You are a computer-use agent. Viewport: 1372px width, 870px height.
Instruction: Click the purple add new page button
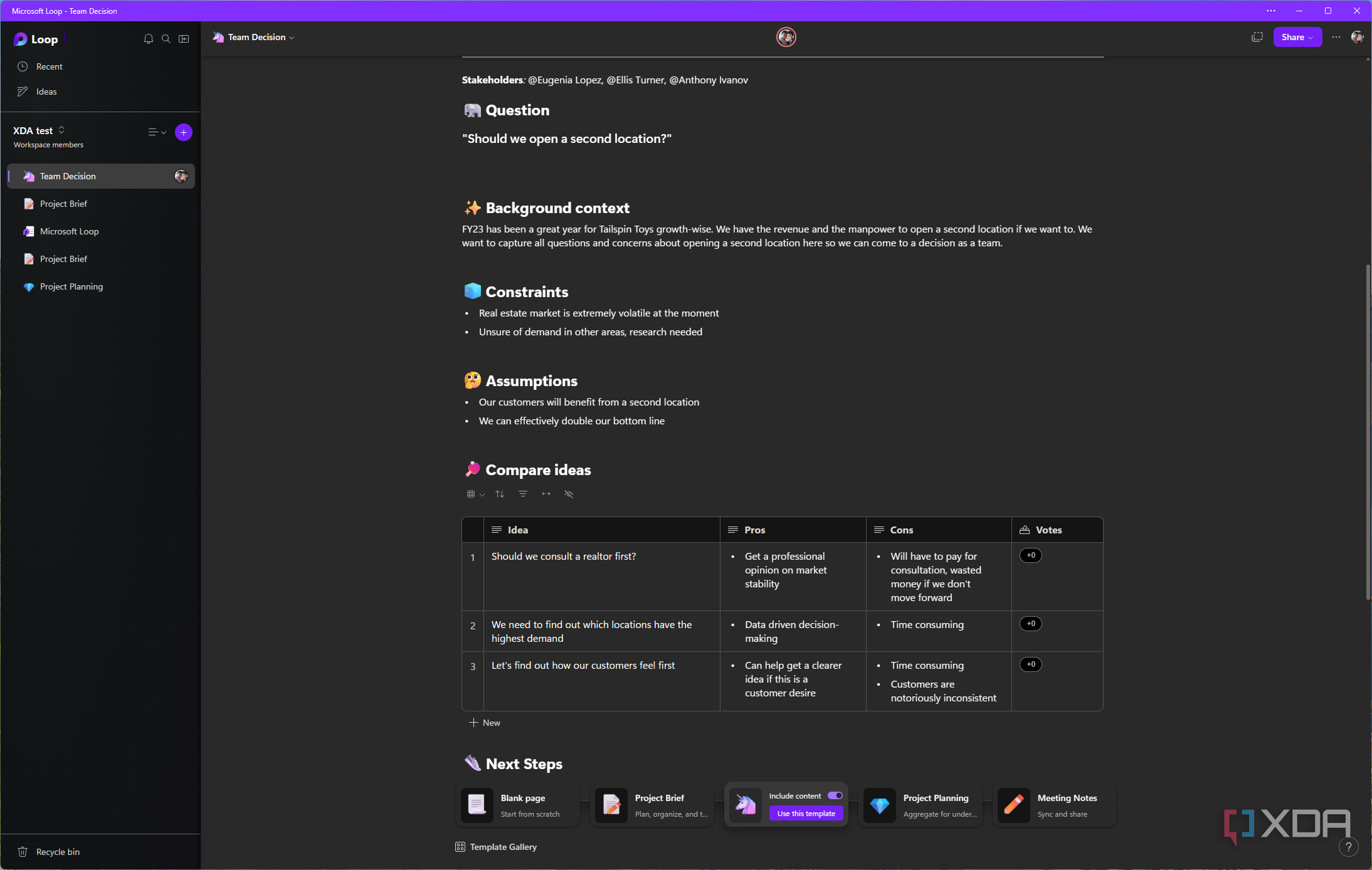183,132
